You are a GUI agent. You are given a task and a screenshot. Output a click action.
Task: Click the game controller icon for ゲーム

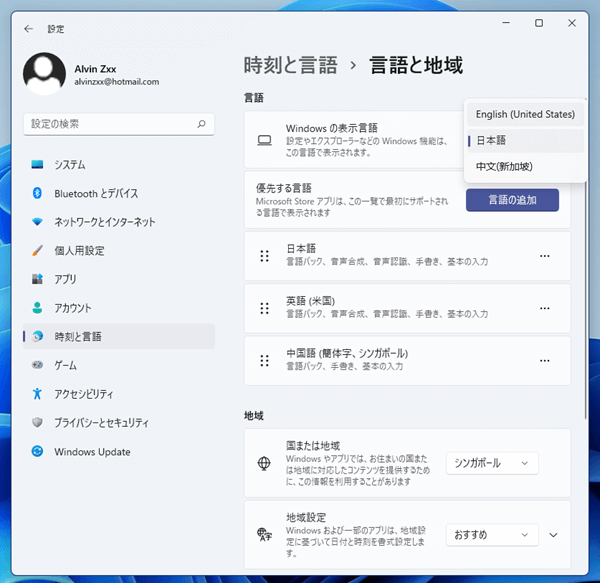point(37,365)
